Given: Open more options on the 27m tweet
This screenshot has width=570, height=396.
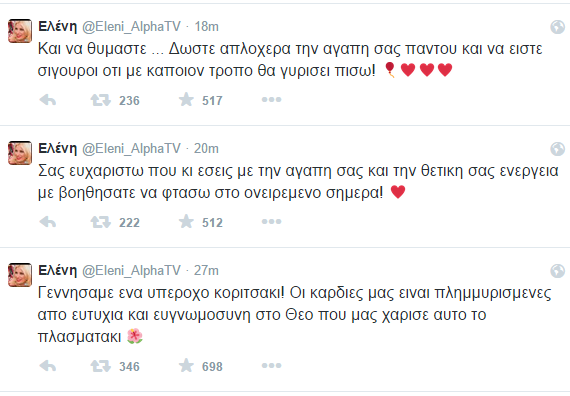Looking at the screenshot, I should point(272,366).
